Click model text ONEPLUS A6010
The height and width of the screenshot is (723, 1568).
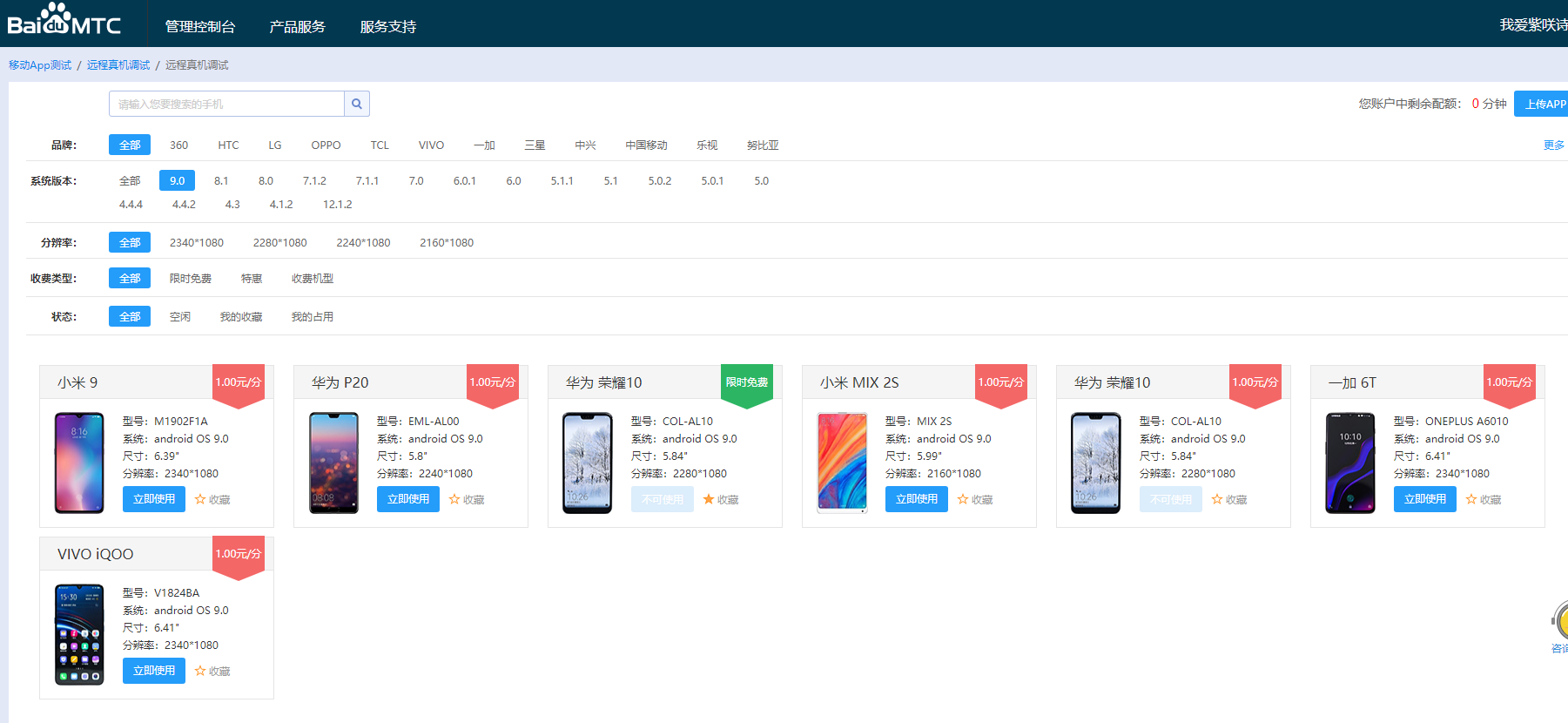[1467, 422]
